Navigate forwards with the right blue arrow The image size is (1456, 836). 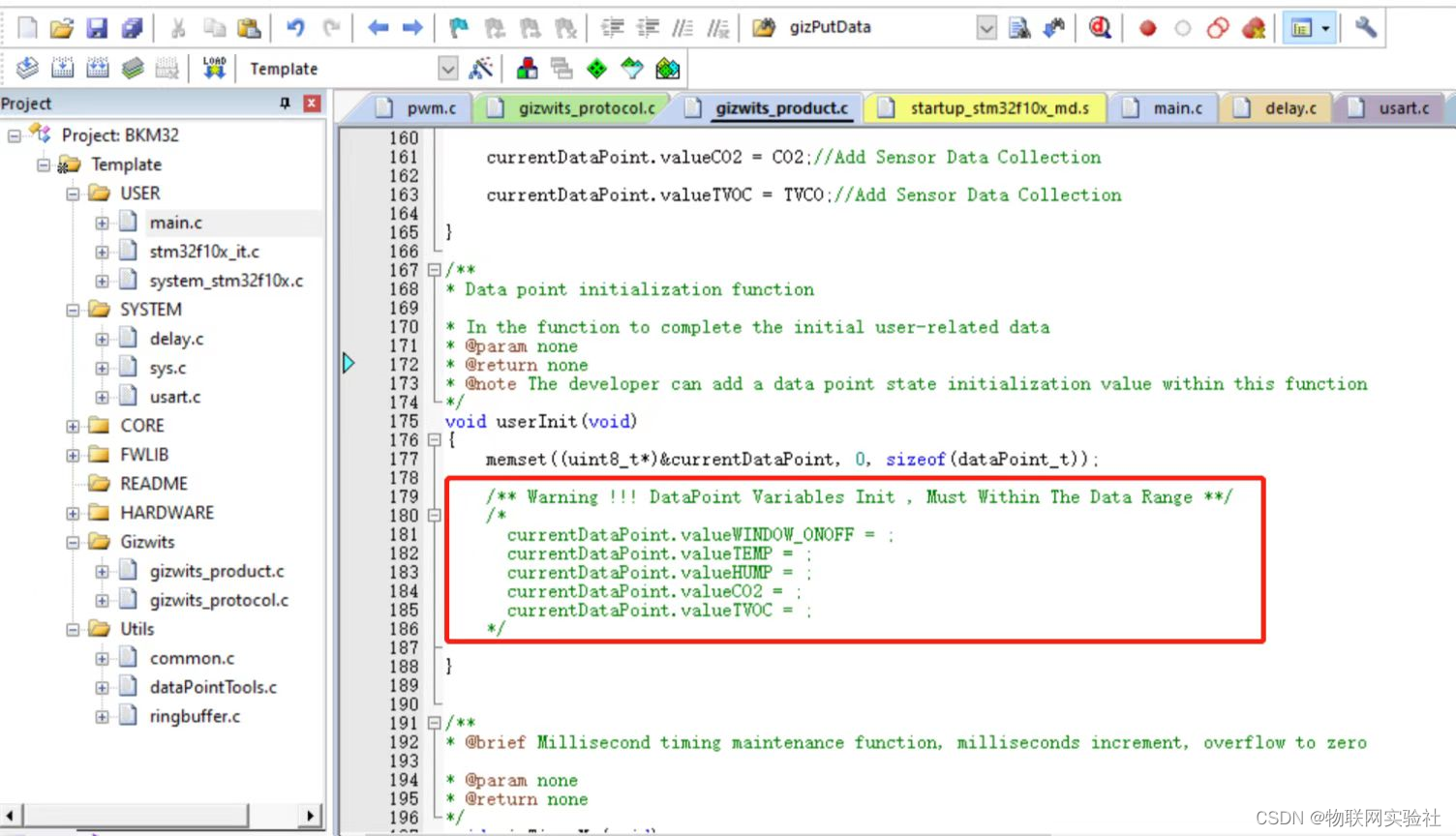tap(413, 28)
